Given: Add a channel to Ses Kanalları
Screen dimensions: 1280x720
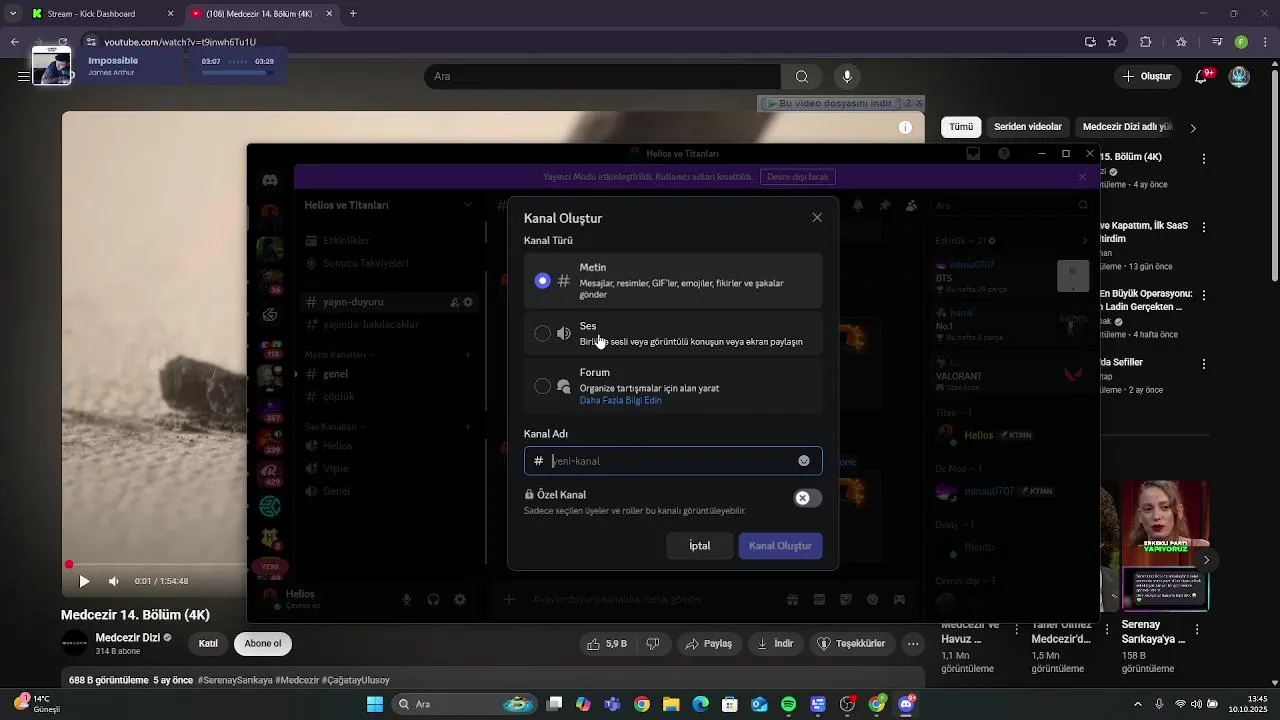Looking at the screenshot, I should [467, 427].
